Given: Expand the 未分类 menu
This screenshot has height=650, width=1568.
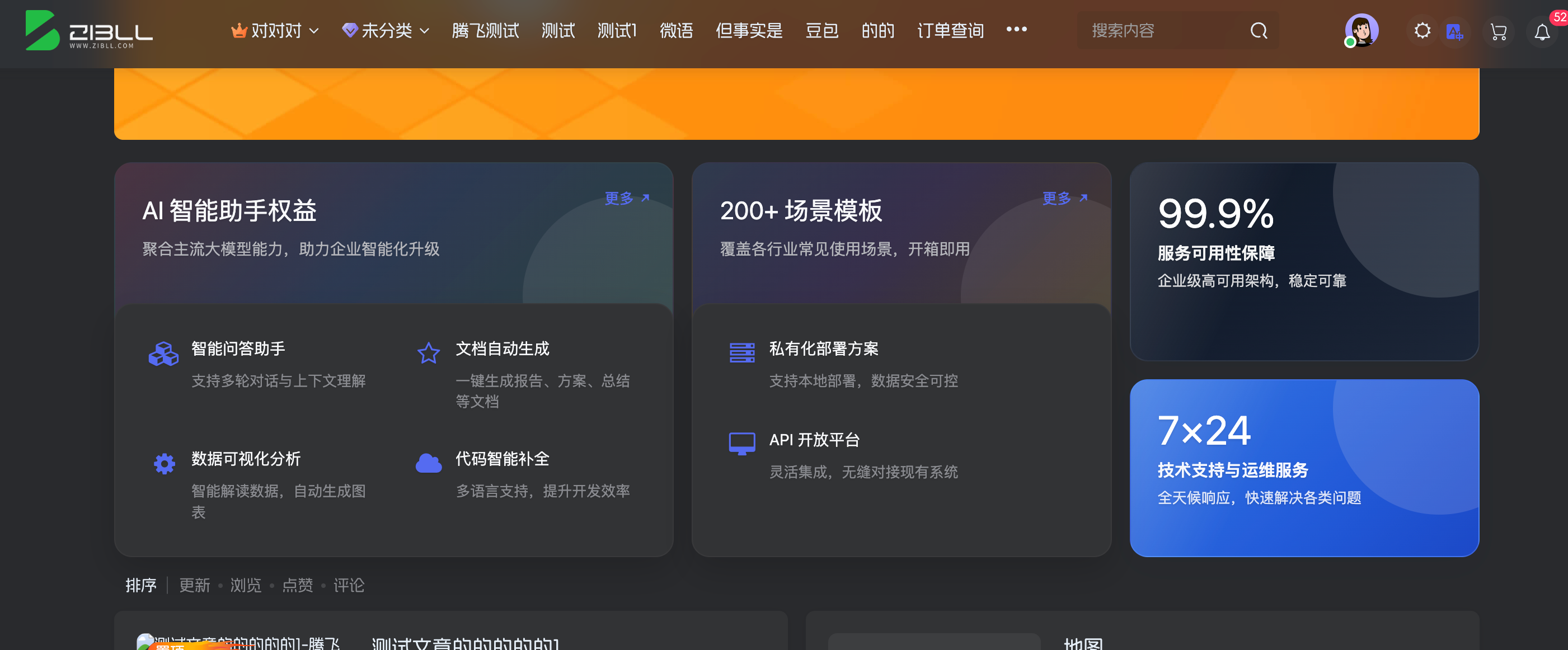Looking at the screenshot, I should tap(386, 30).
